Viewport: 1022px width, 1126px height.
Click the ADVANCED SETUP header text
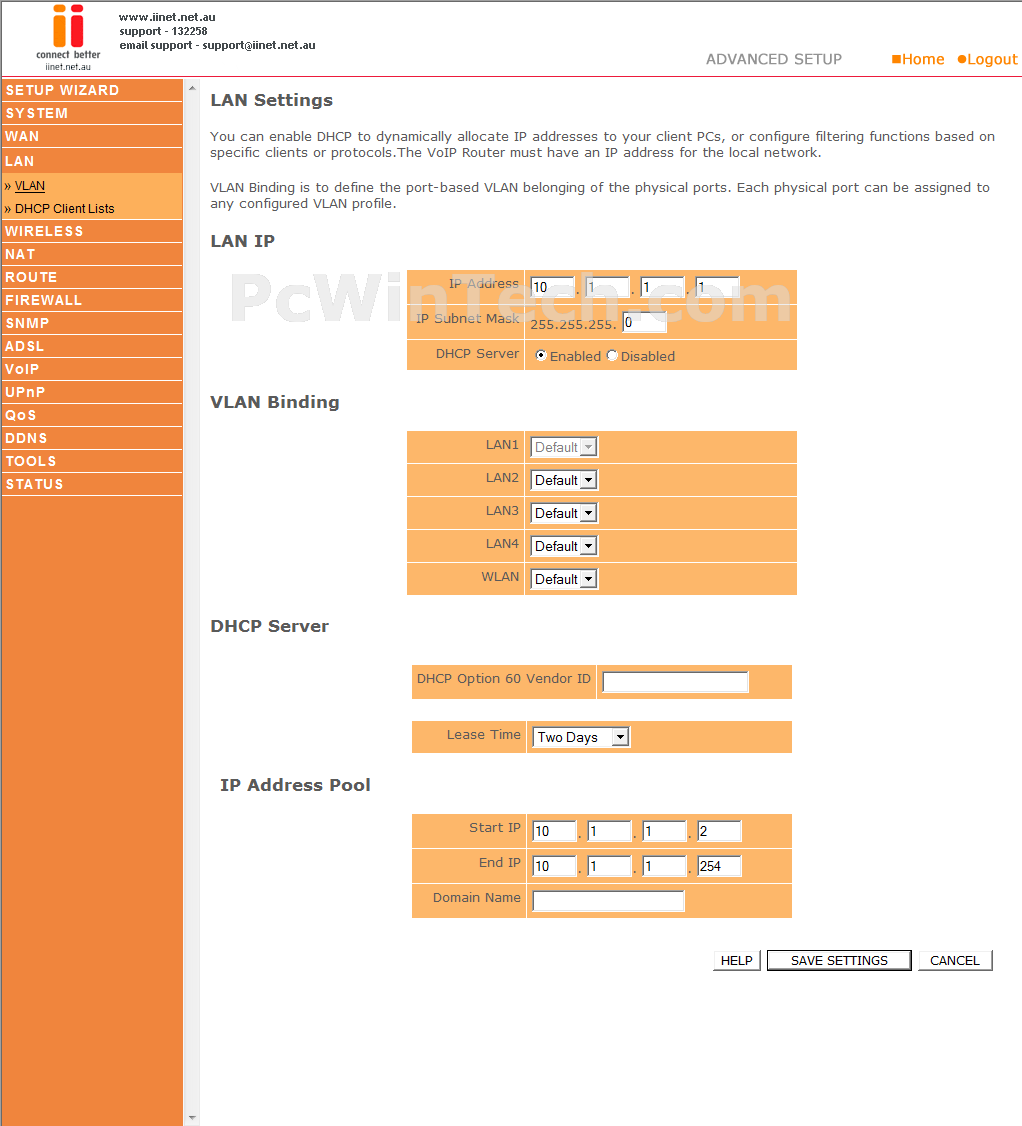pos(774,60)
